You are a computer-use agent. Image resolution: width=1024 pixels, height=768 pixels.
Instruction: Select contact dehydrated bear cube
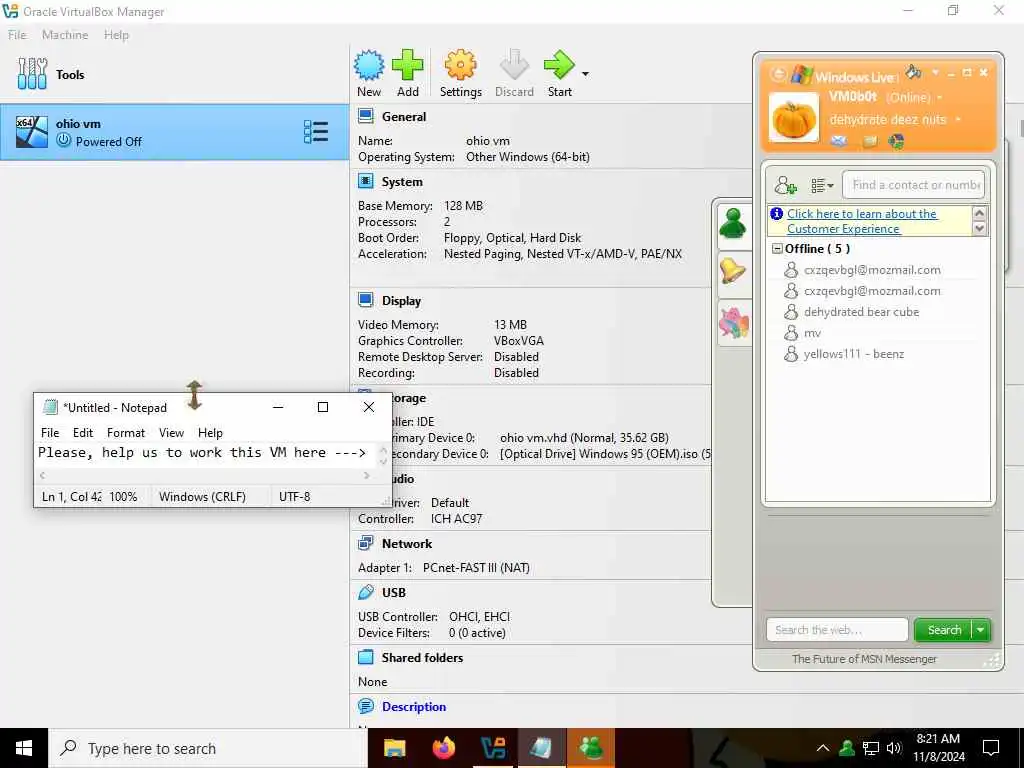tap(861, 312)
